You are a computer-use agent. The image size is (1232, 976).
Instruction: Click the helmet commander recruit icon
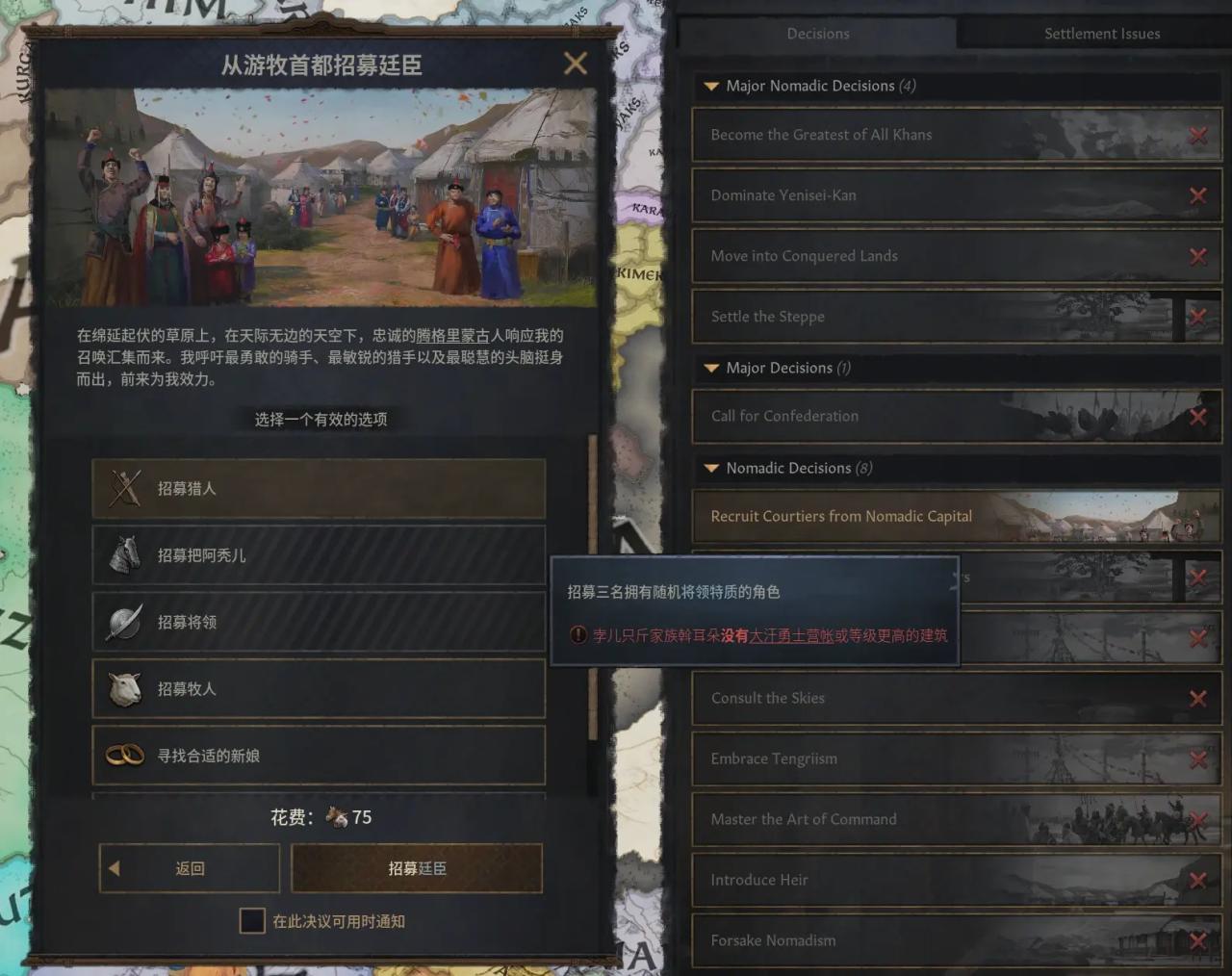tap(125, 622)
